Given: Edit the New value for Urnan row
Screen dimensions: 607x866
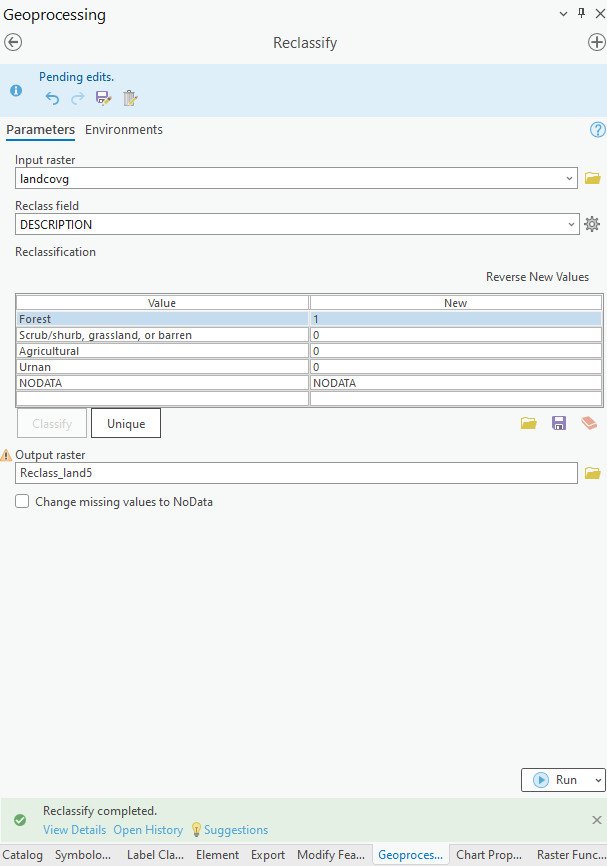Looking at the screenshot, I should (x=456, y=367).
